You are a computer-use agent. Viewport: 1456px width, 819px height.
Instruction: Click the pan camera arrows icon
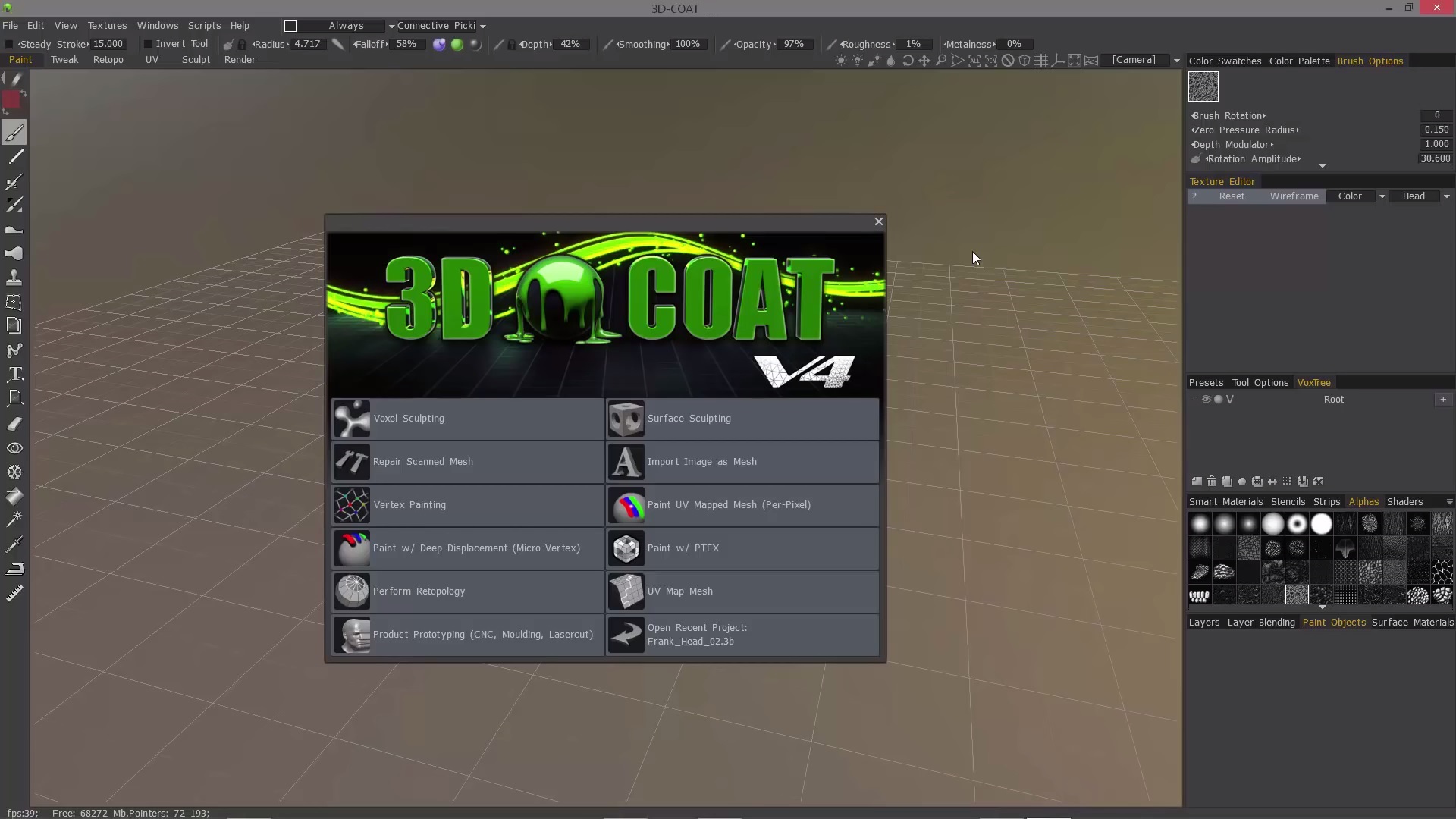click(924, 61)
